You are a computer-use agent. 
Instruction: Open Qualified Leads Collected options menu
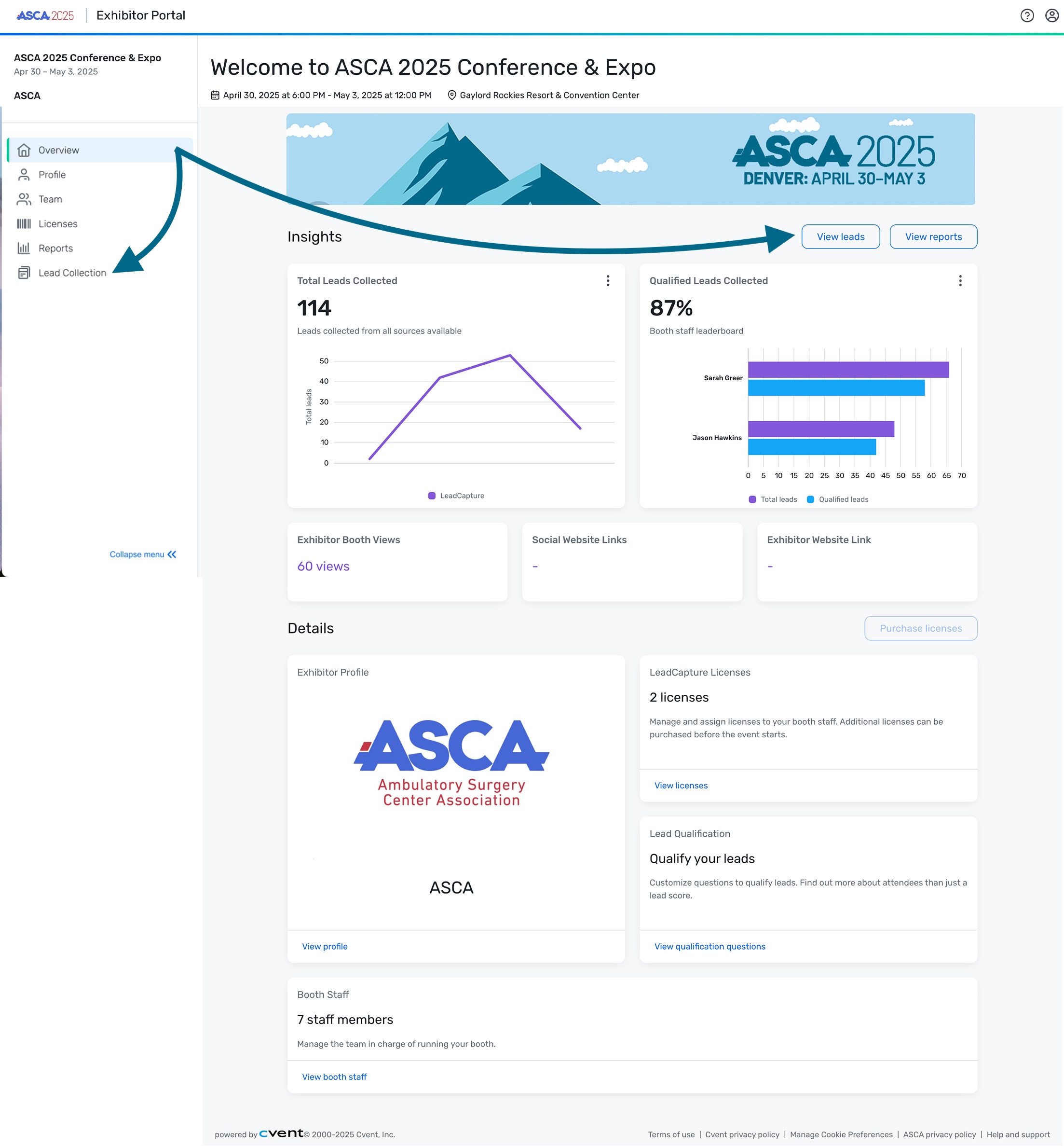(x=960, y=280)
